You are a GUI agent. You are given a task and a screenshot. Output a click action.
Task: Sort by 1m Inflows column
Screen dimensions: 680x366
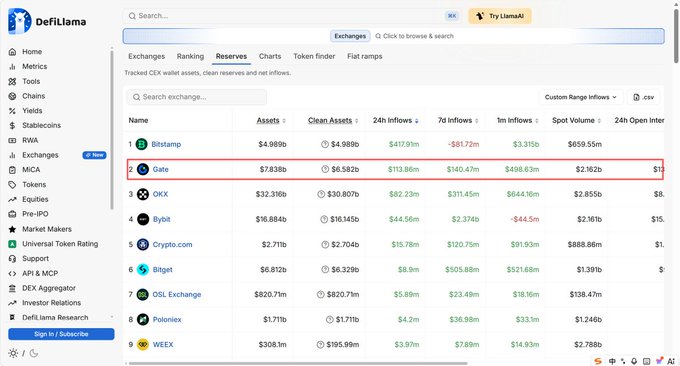point(518,121)
